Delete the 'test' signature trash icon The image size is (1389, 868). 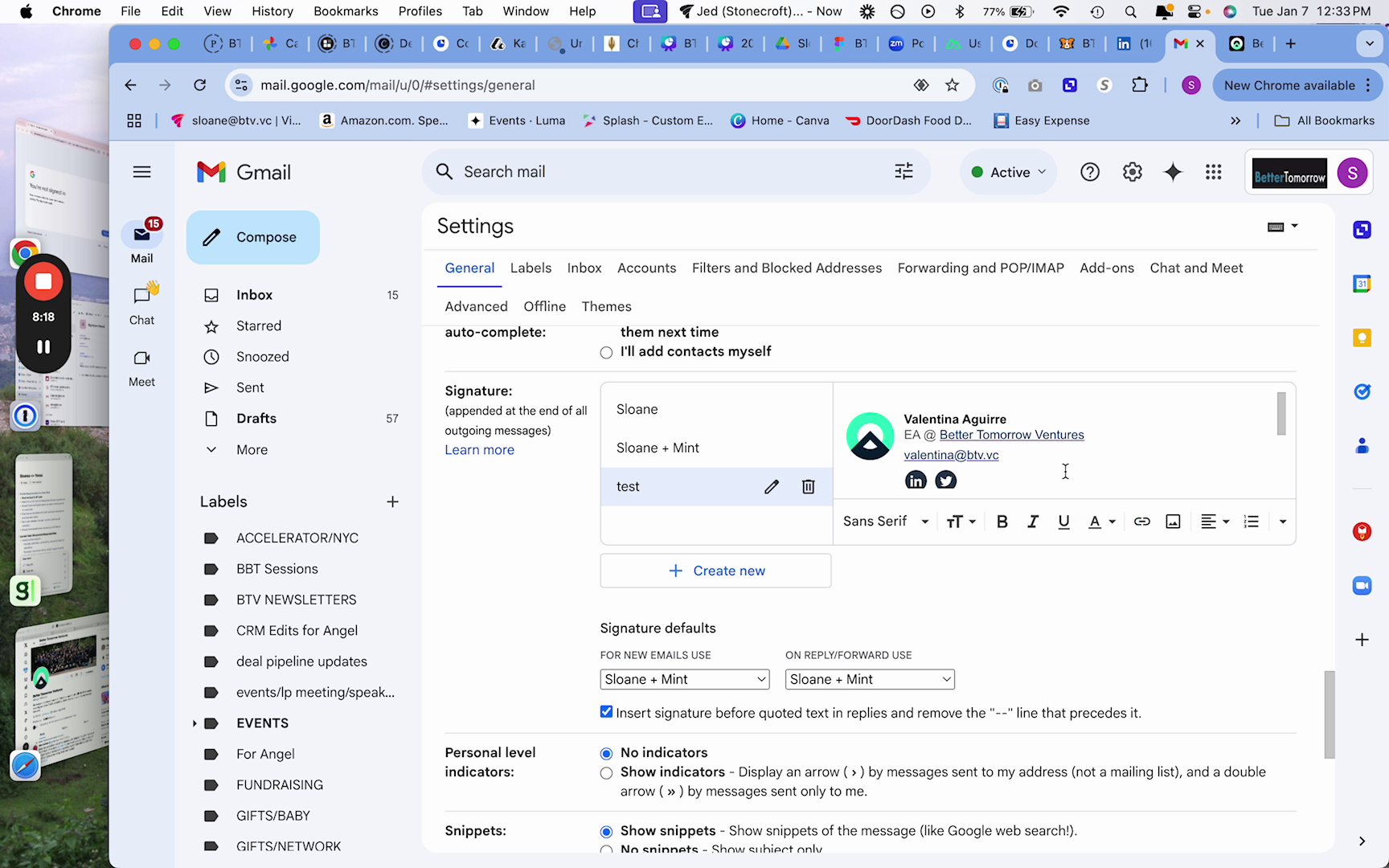coord(809,486)
